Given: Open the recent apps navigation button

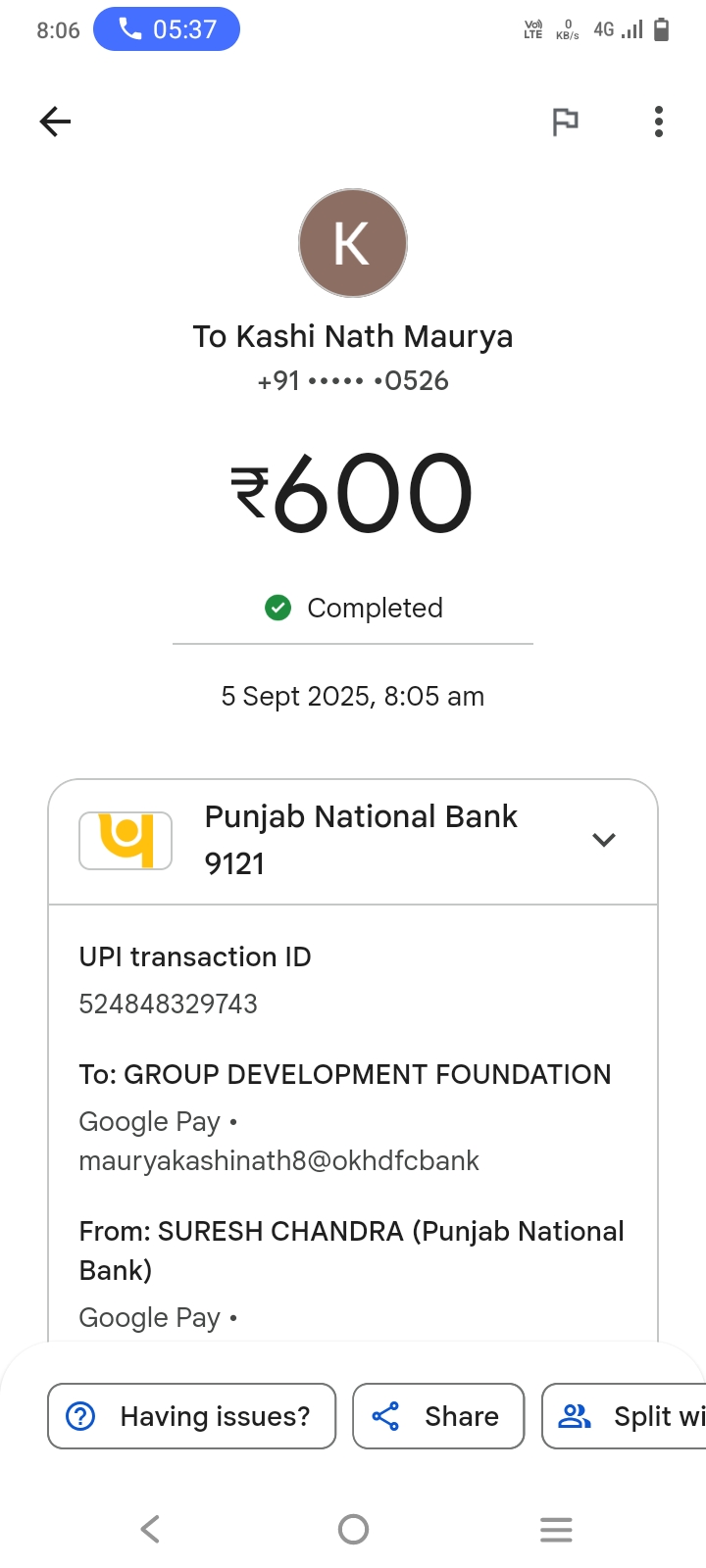Looking at the screenshot, I should point(556,1529).
